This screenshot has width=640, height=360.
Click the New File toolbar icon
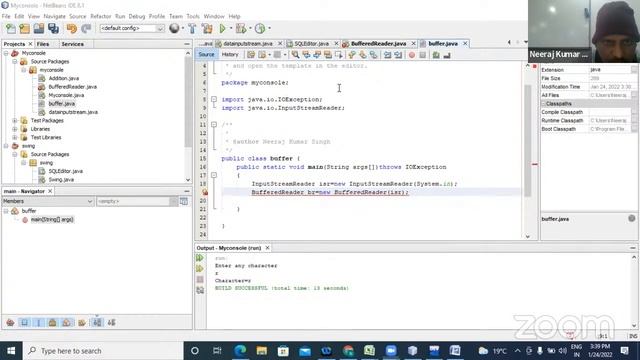pos(11,29)
